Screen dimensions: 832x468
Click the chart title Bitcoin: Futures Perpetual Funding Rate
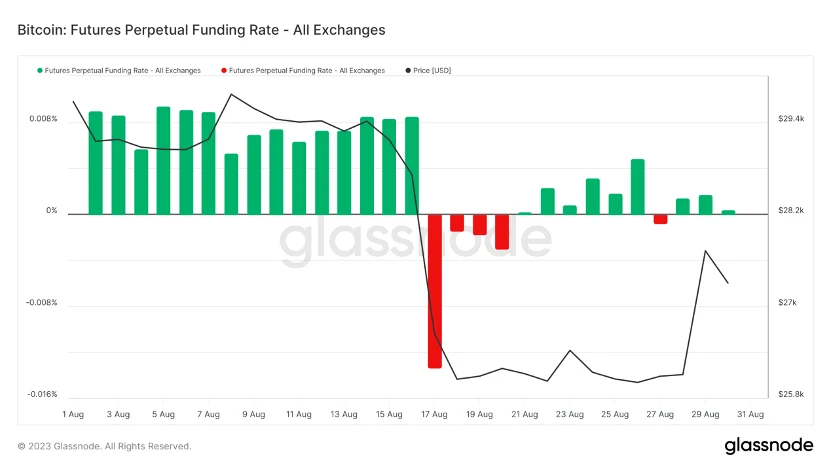[x=201, y=31]
